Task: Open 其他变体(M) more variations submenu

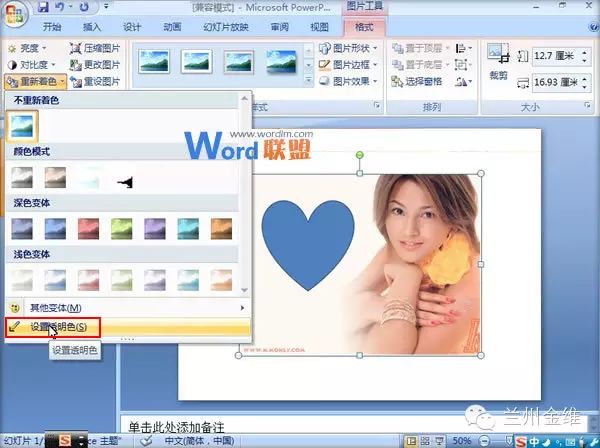Action: click(x=128, y=308)
